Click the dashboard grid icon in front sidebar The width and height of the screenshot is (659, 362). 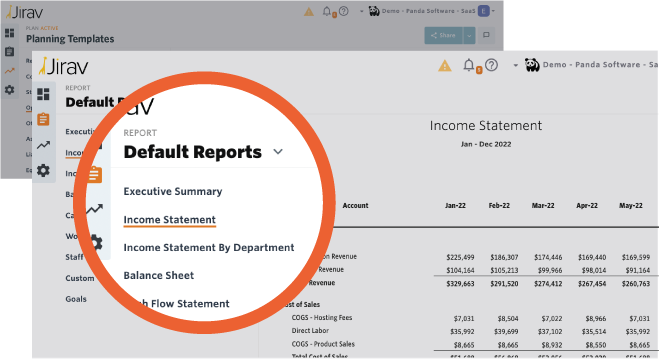coord(43,94)
